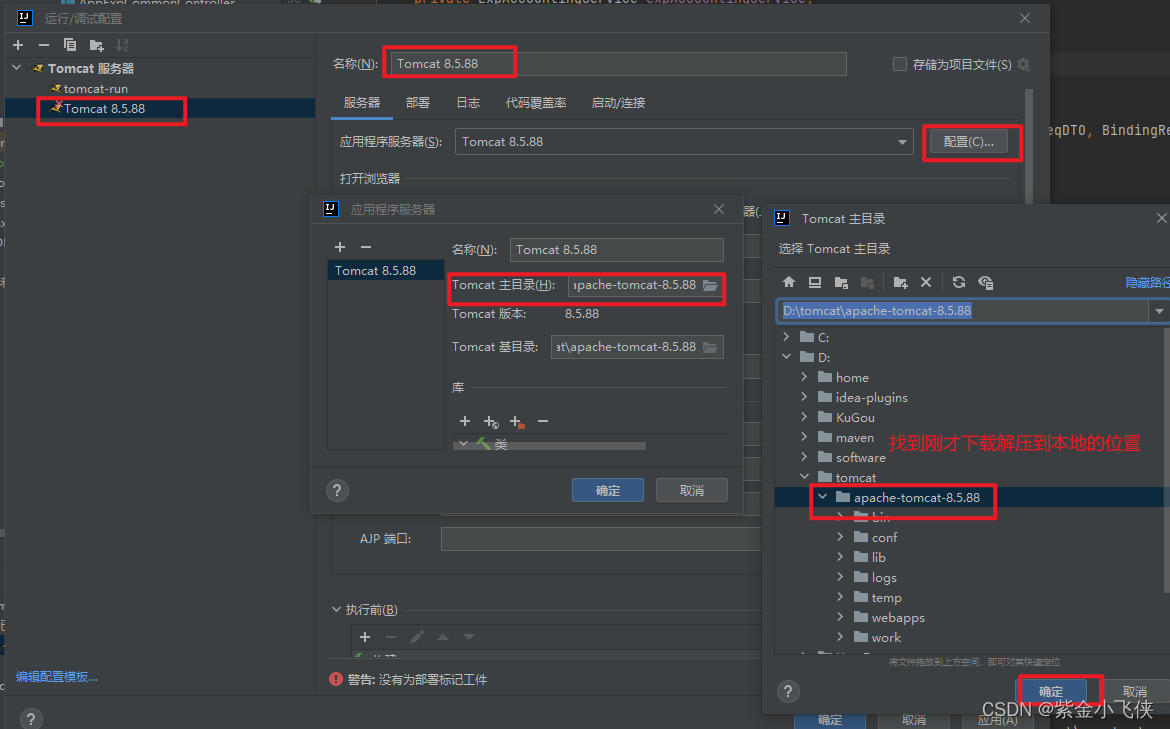Click the plus icon in 应用程序服务器 dialog
The width and height of the screenshot is (1170, 729).
[340, 247]
